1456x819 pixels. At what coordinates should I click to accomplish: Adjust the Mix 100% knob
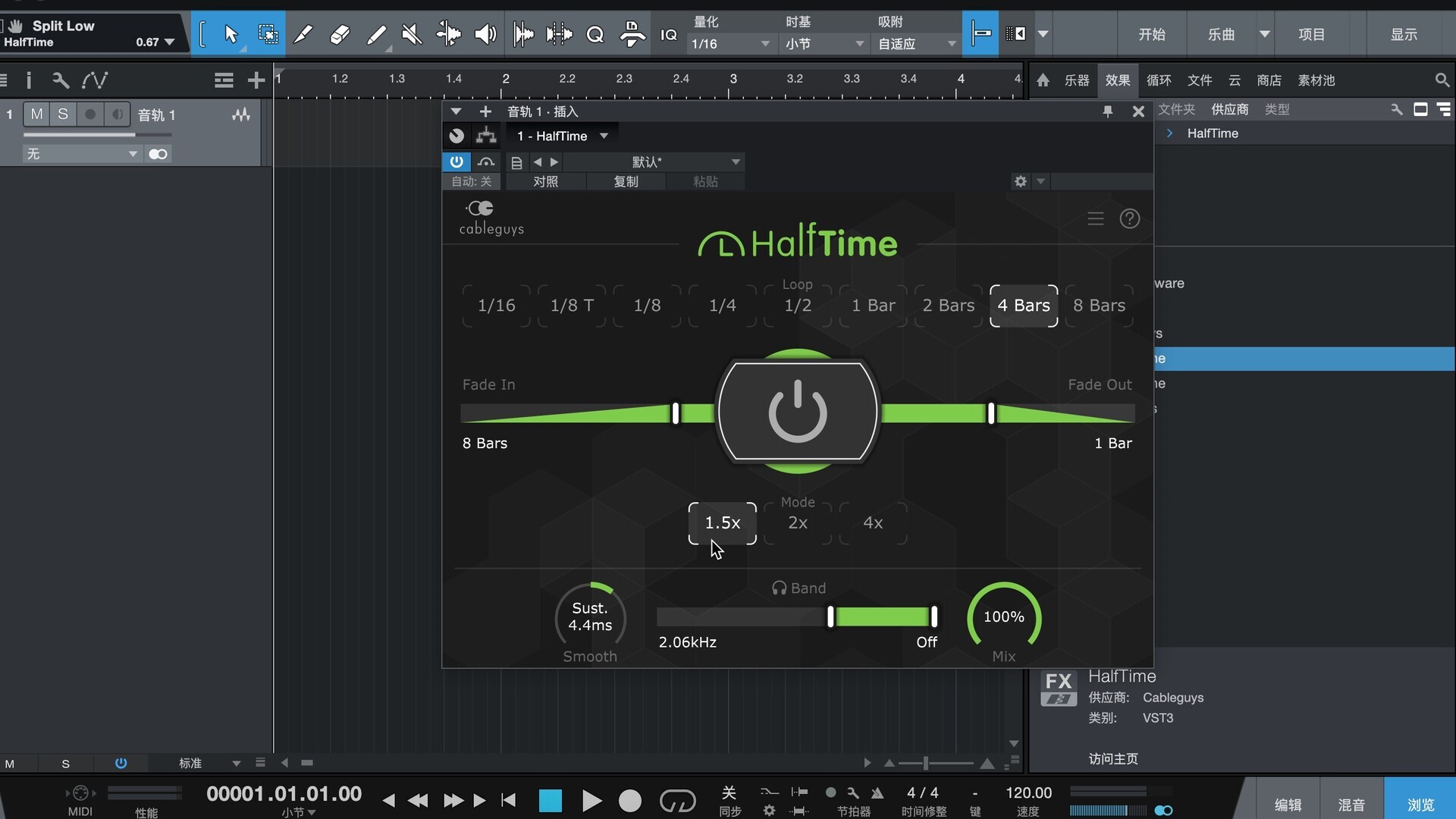(1004, 617)
